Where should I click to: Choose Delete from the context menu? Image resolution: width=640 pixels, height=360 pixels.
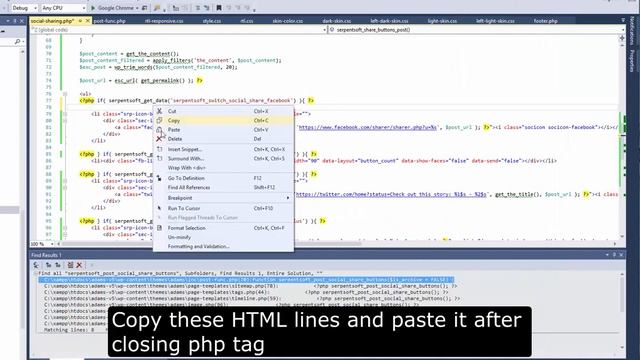click(223, 139)
